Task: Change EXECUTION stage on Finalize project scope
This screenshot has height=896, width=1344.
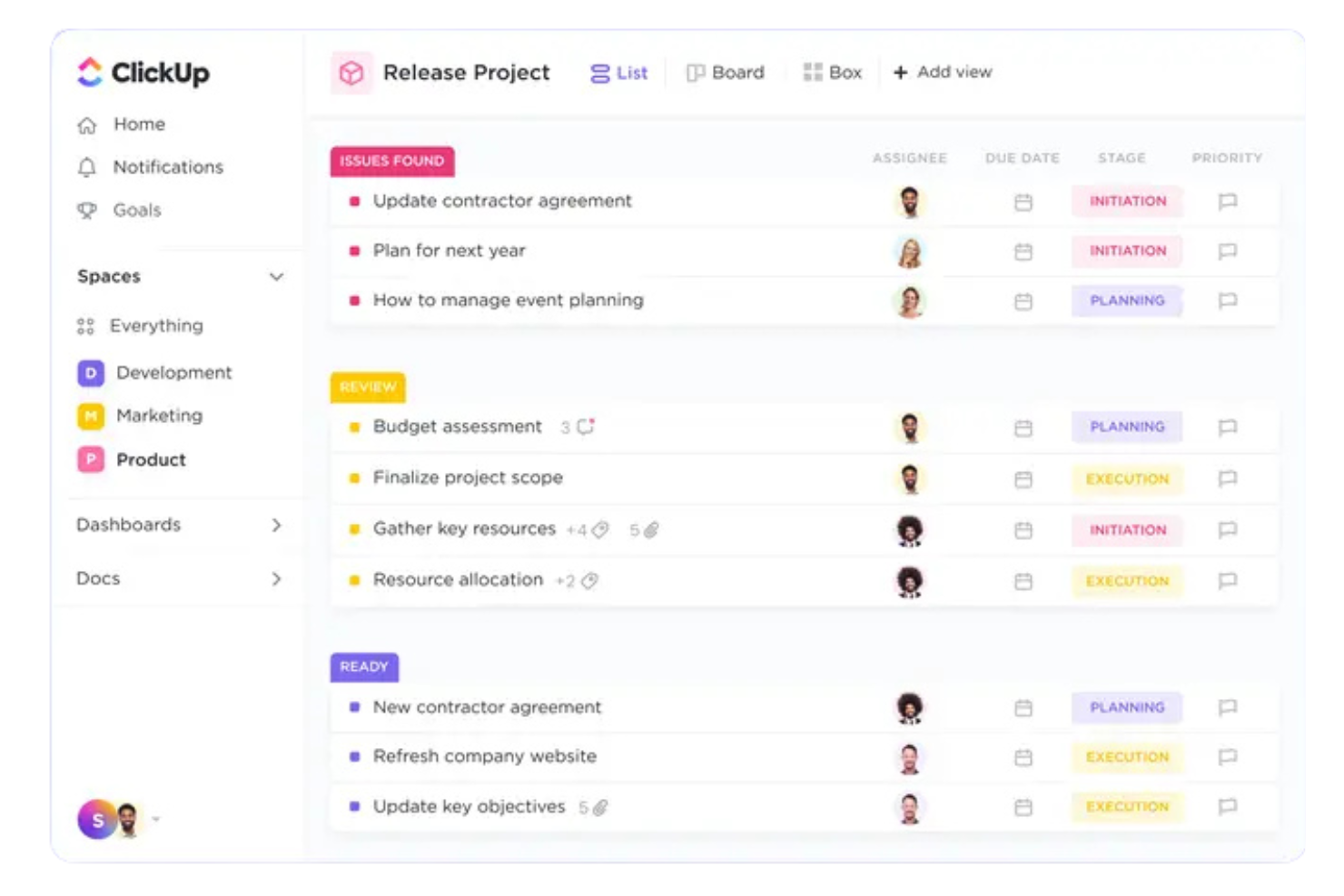Action: pyautogui.click(x=1128, y=478)
